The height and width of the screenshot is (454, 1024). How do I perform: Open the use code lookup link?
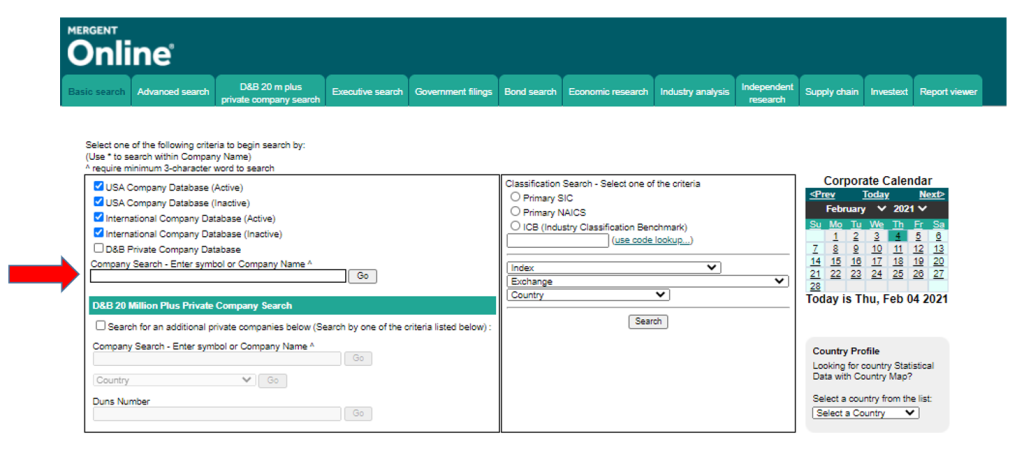652,240
